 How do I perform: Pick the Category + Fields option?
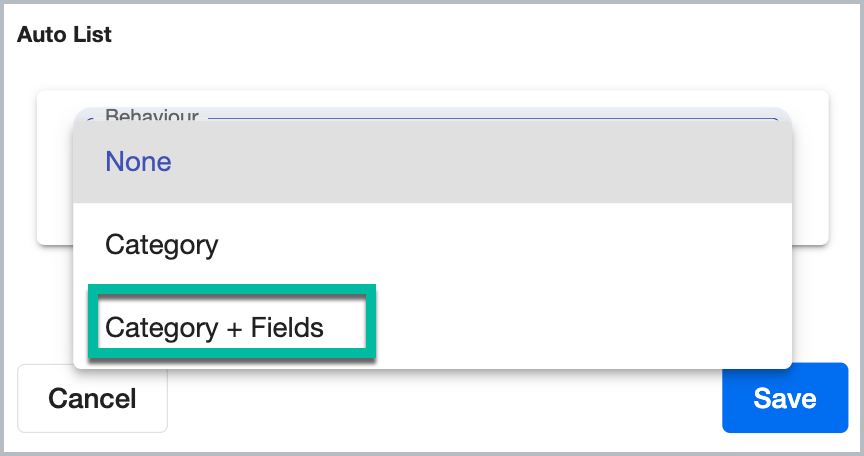click(x=432, y=327)
